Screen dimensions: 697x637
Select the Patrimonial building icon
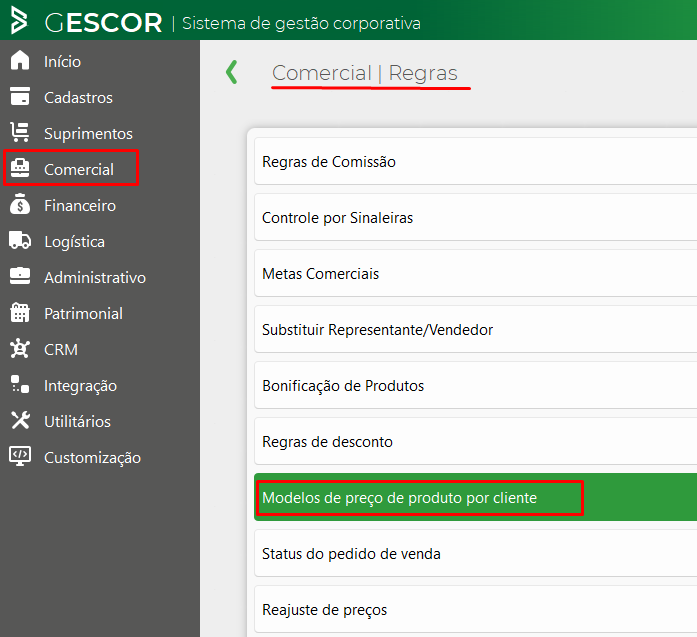20,312
